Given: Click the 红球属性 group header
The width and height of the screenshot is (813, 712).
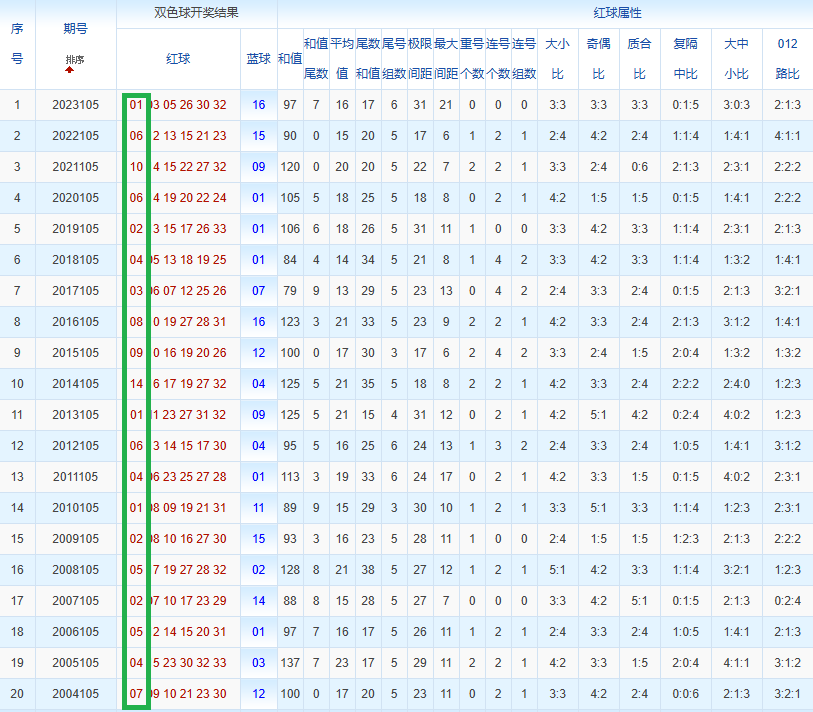Looking at the screenshot, I should [x=617, y=13].
